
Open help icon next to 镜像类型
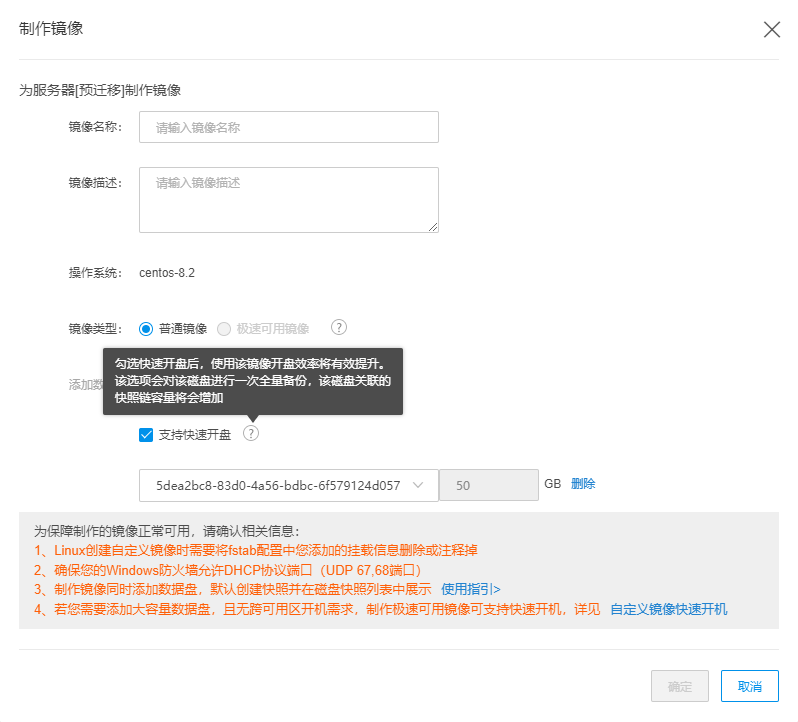tap(339, 327)
